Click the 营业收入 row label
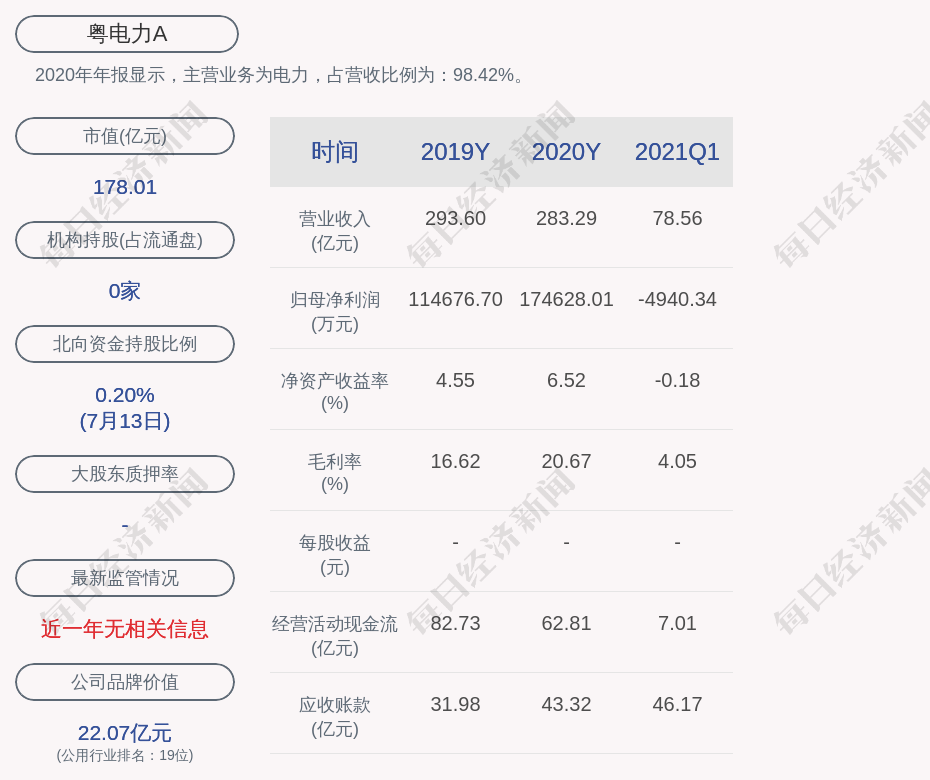The image size is (930, 780). [x=335, y=230]
